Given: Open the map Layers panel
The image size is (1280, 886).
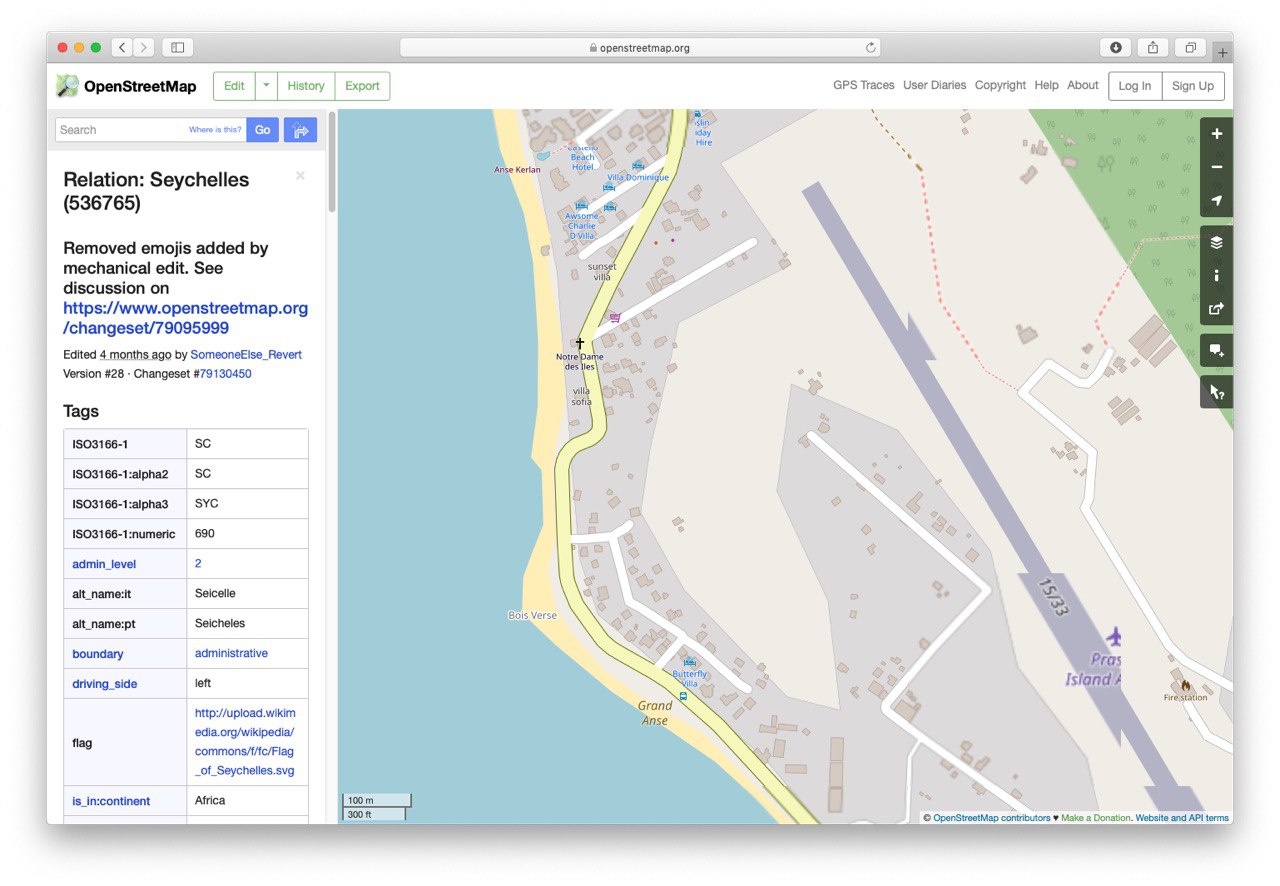Looking at the screenshot, I should (1216, 242).
